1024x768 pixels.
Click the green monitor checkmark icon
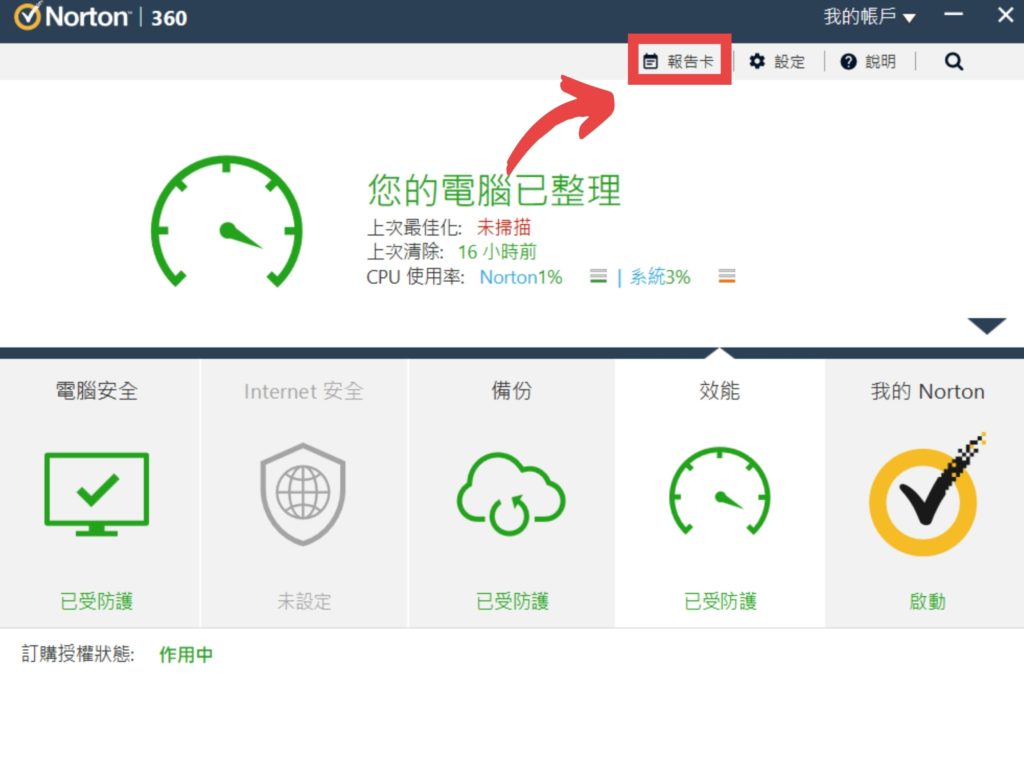pyautogui.click(x=97, y=494)
